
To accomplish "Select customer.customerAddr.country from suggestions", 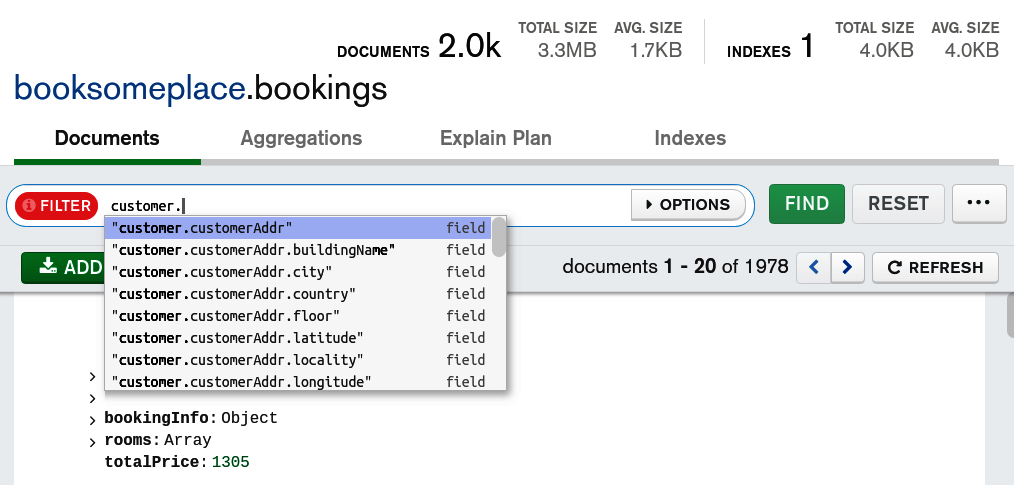I will pos(234,294).
